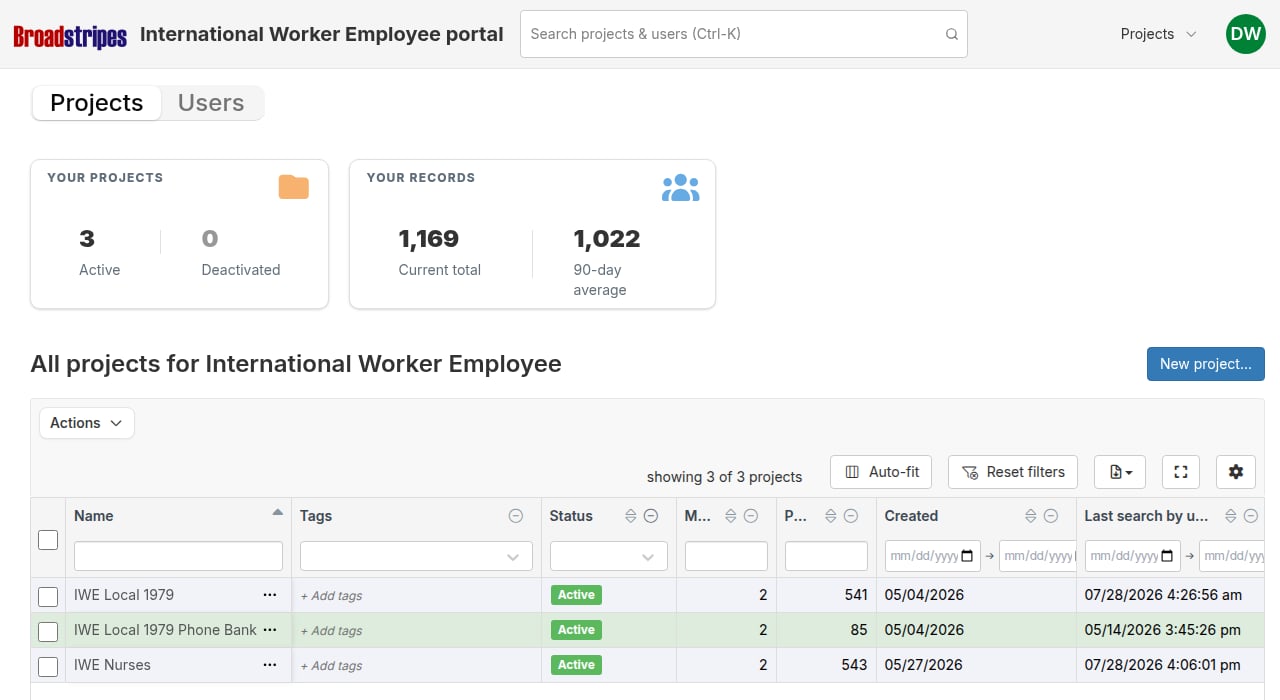
Task: Open IWE Local 1979 row menu
Action: 269,595
